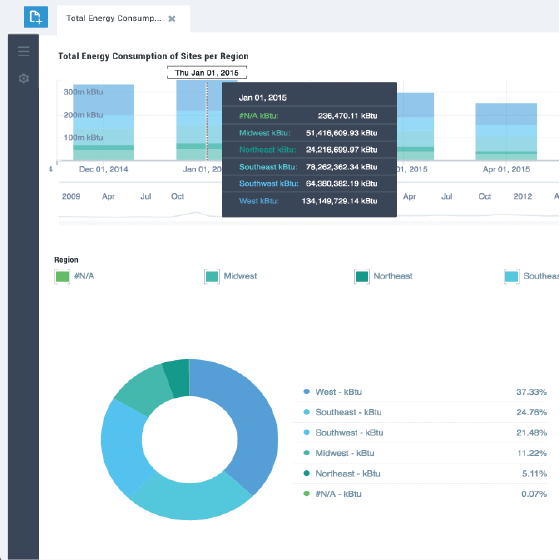Toggle the Midwest region checkbox
The height and width of the screenshot is (560, 560).
tap(212, 276)
